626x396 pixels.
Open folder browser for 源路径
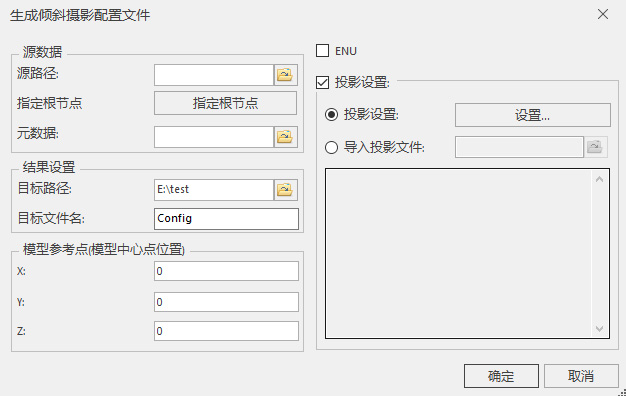[286, 75]
